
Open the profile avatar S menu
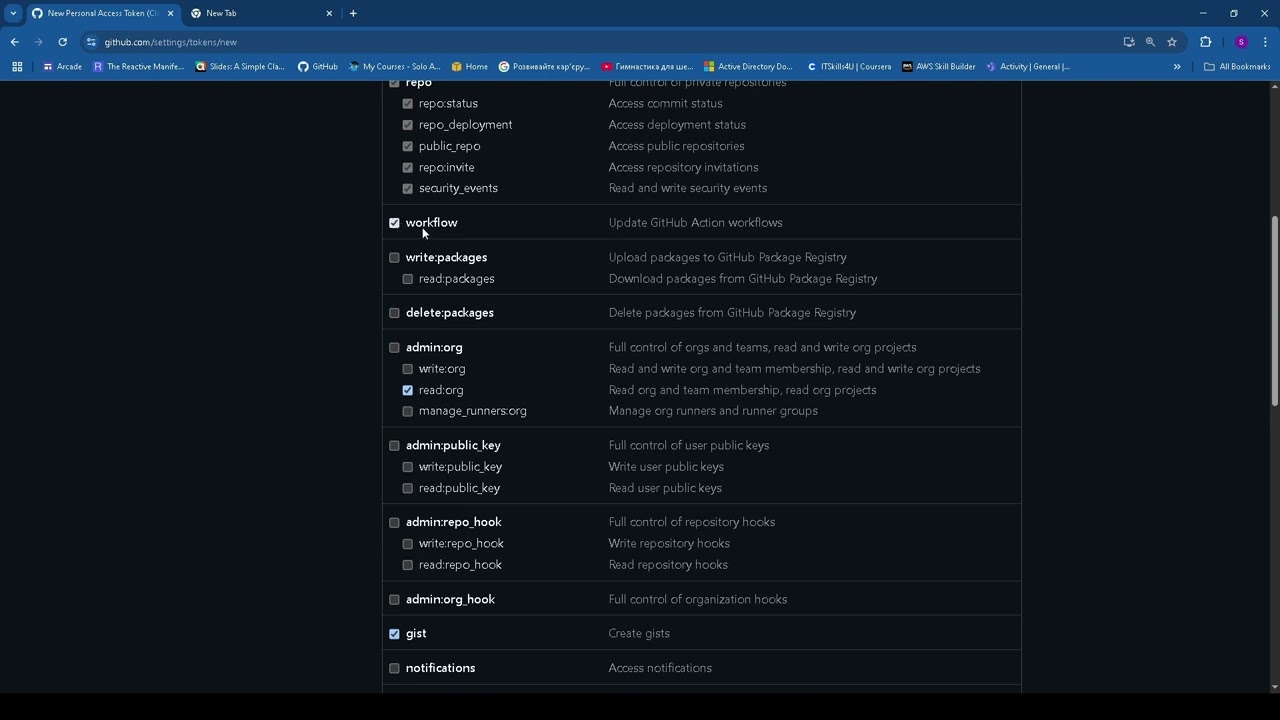pos(1241,42)
